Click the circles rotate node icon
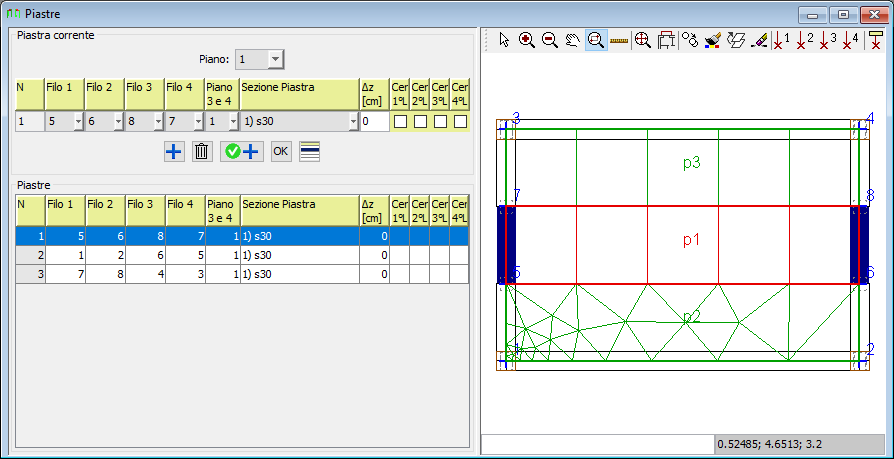Image resolution: width=894 pixels, height=459 pixels. click(690, 40)
